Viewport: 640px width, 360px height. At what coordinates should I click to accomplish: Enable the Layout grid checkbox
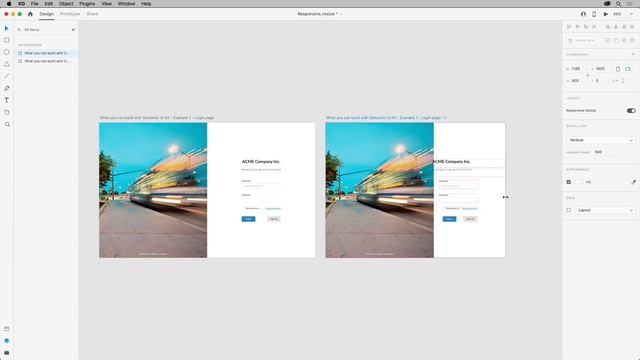coord(569,210)
